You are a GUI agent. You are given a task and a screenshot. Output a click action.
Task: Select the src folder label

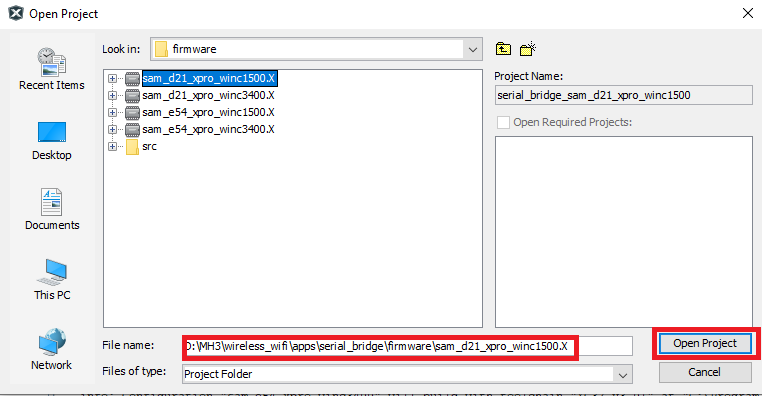point(149,146)
